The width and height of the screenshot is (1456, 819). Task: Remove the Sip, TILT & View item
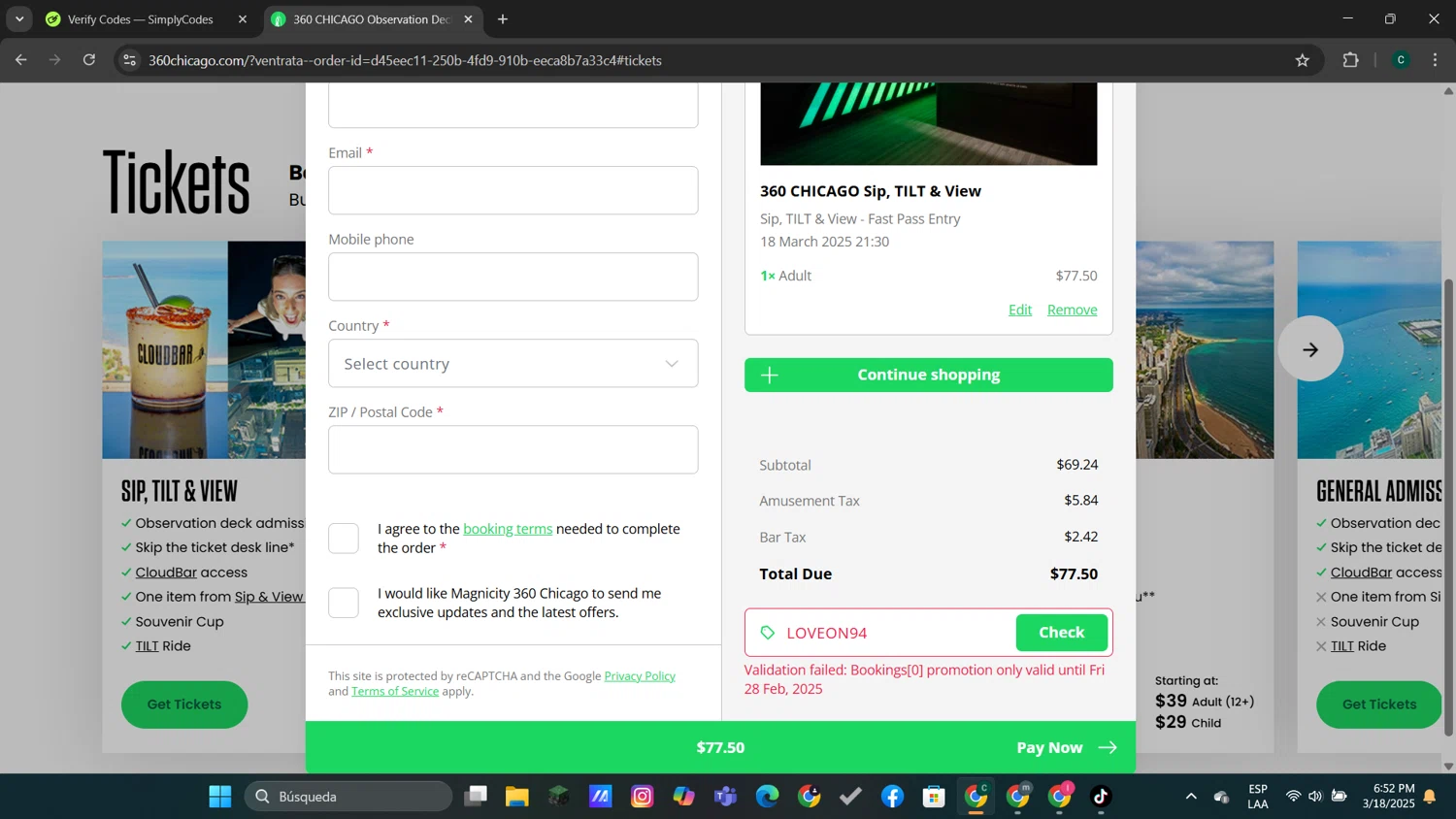[x=1072, y=310]
